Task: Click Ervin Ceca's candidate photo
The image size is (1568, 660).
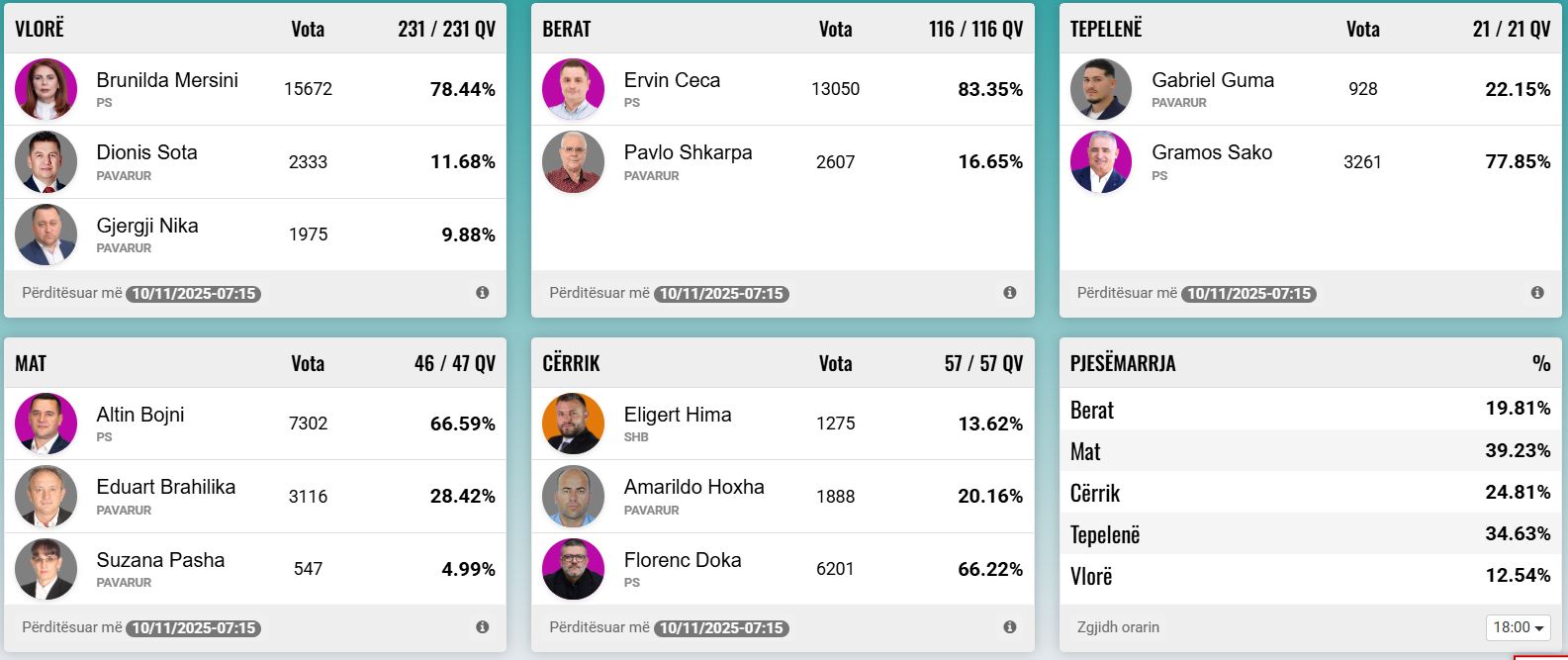Action: click(574, 89)
